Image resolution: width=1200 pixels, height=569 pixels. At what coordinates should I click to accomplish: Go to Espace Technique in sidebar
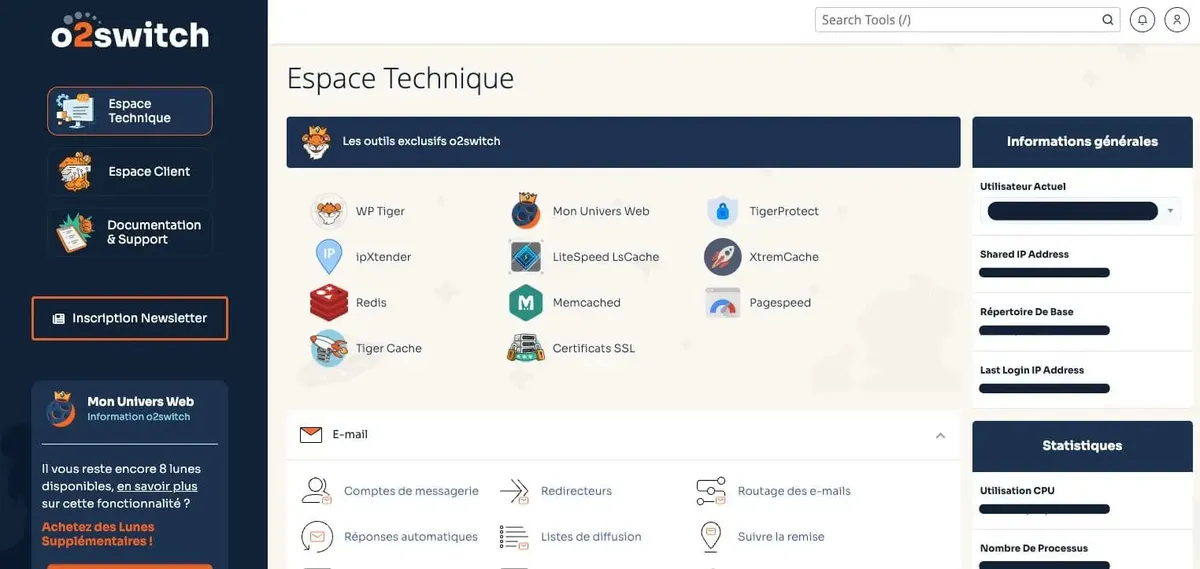tap(130, 111)
